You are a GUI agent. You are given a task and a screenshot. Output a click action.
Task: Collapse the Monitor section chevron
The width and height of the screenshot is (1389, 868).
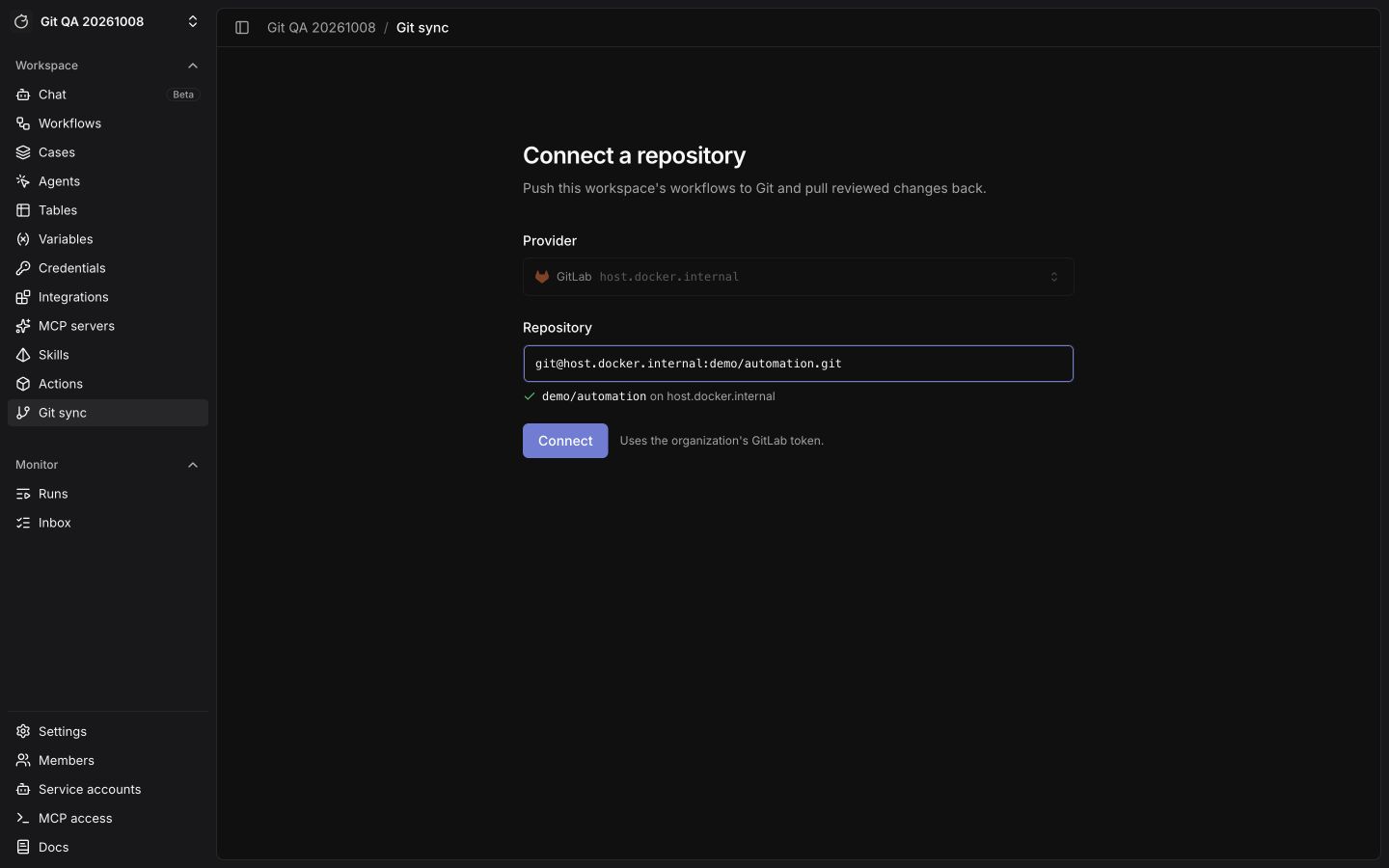tap(193, 465)
